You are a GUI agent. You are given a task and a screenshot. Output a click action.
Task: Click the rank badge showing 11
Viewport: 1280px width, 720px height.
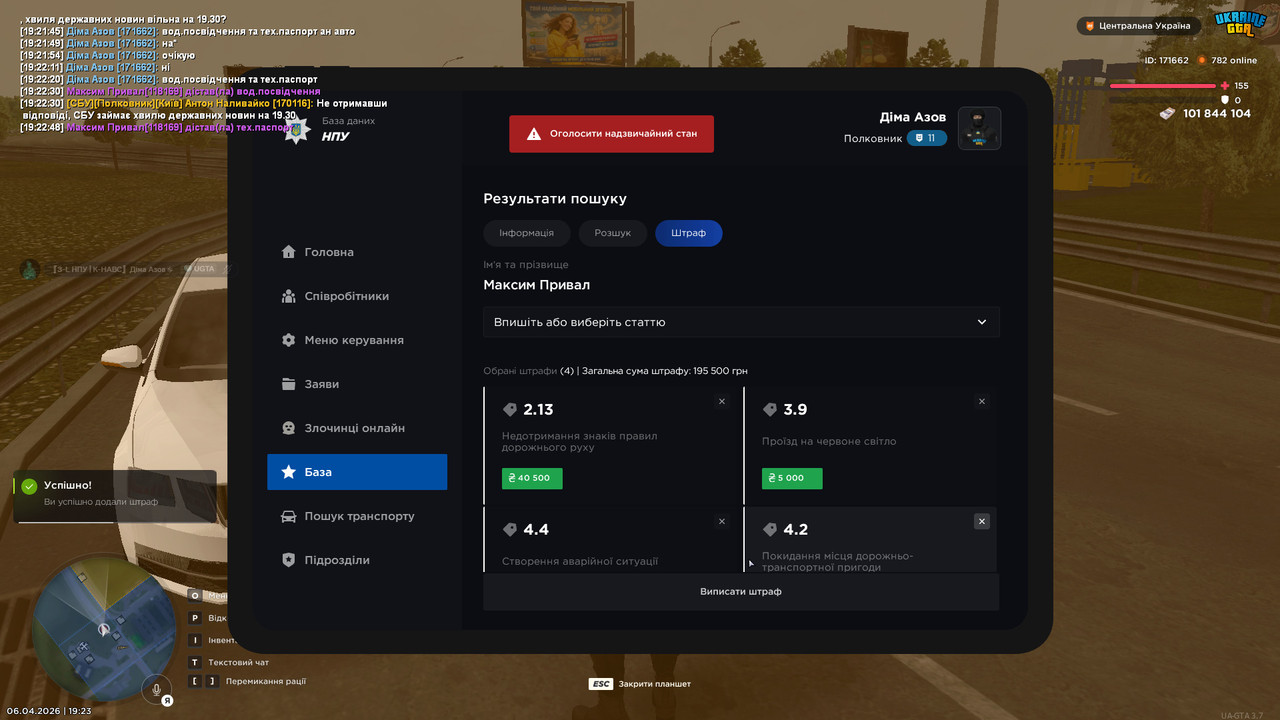pyautogui.click(x=927, y=138)
